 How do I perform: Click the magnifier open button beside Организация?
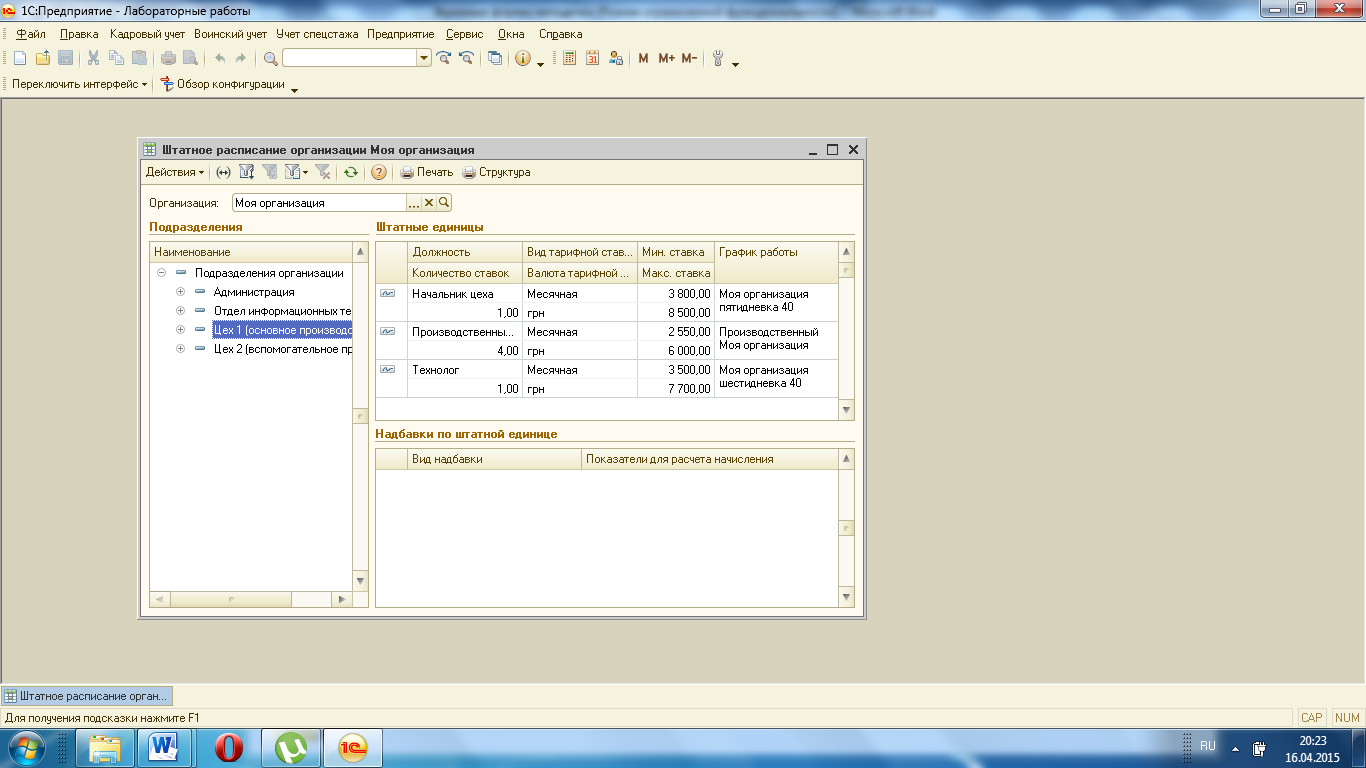[x=444, y=203]
